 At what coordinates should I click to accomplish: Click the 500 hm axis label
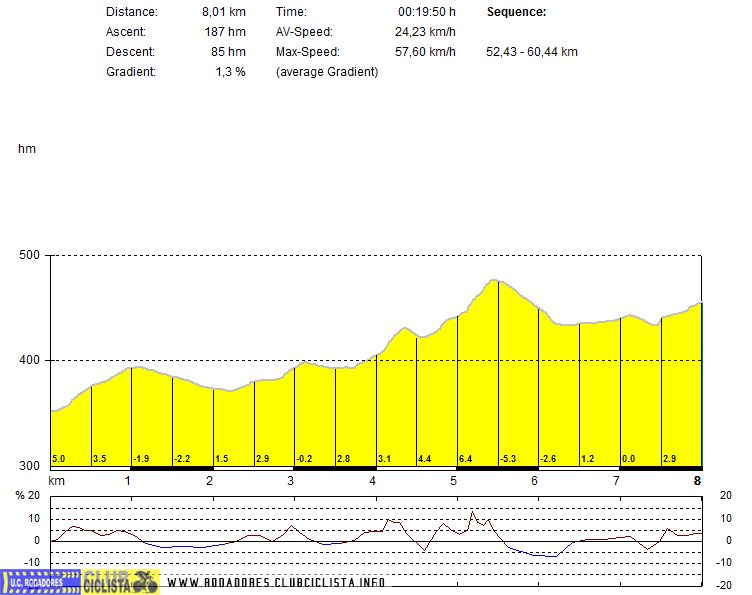[30, 255]
